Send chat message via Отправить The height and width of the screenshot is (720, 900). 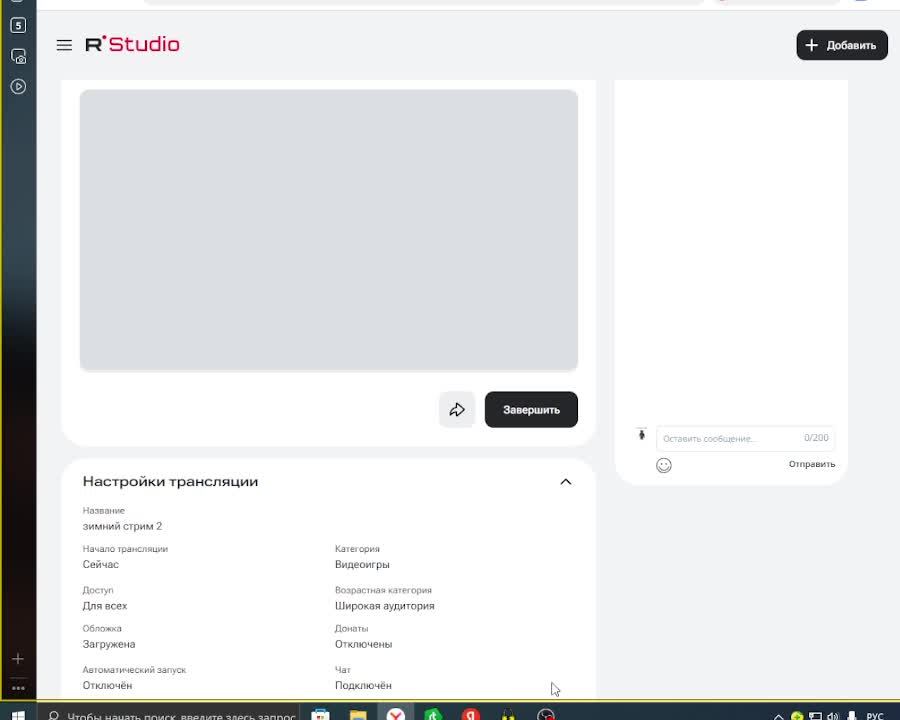(812, 464)
